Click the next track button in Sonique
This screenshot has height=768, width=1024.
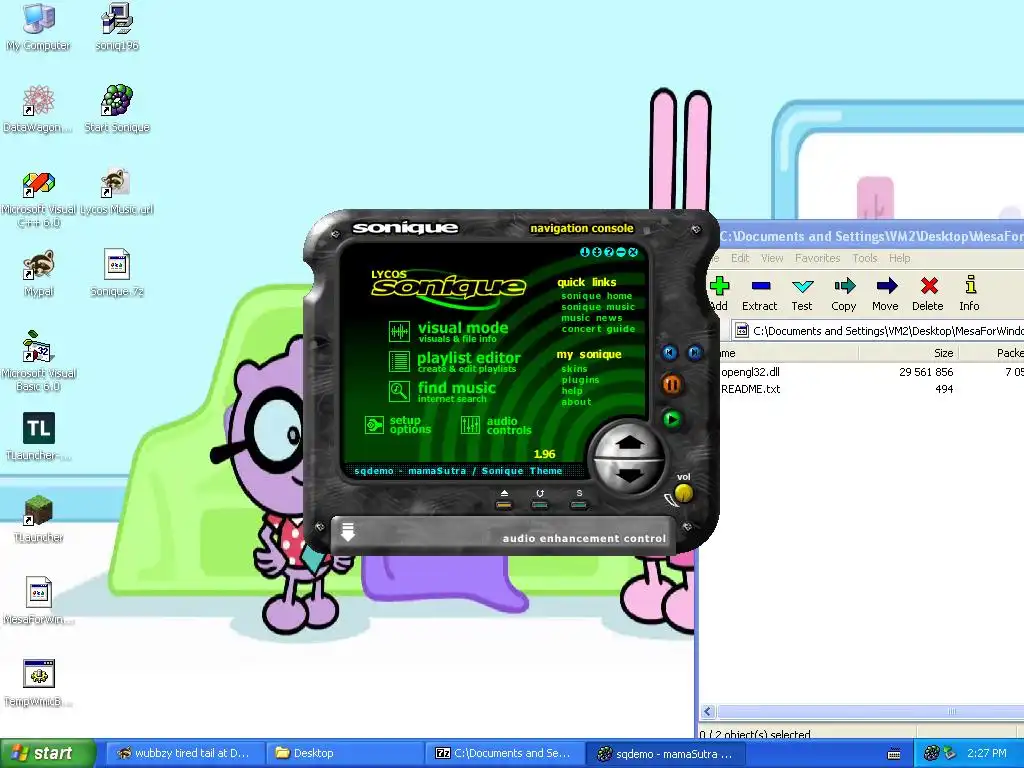[695, 353]
